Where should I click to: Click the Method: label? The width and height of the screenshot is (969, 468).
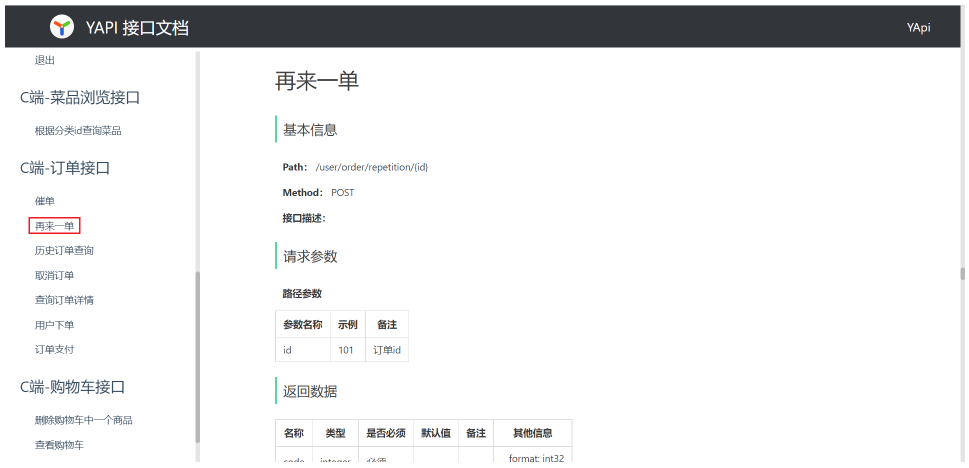point(303,192)
